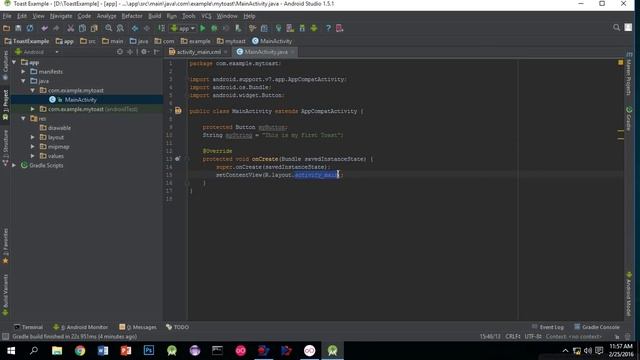Click the project panel settings gear icon
This screenshot has height=360, width=640.
(144, 52)
